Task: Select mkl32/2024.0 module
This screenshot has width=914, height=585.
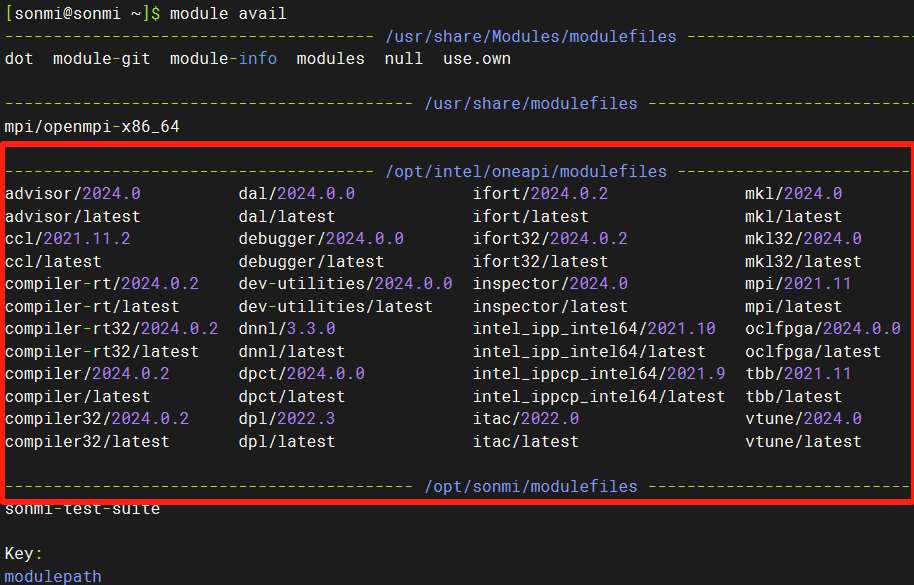Action: pyautogui.click(x=803, y=239)
